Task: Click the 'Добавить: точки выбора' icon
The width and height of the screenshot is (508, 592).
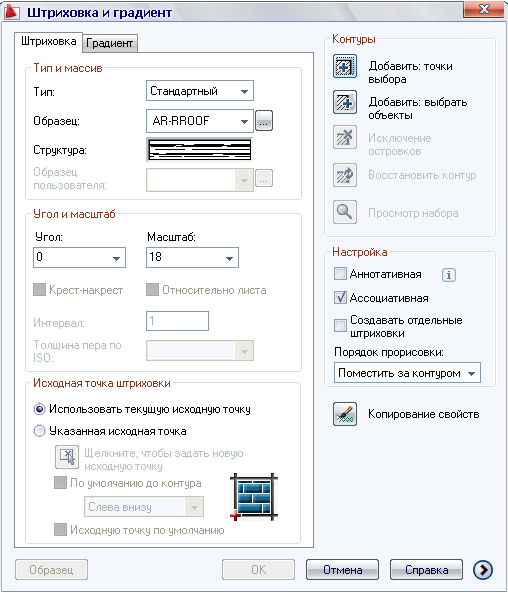Action: click(x=345, y=66)
